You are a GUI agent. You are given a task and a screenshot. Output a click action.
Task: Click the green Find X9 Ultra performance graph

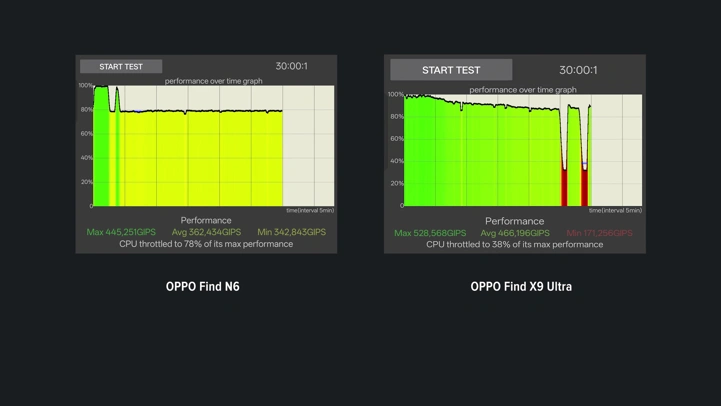pyautogui.click(x=523, y=150)
